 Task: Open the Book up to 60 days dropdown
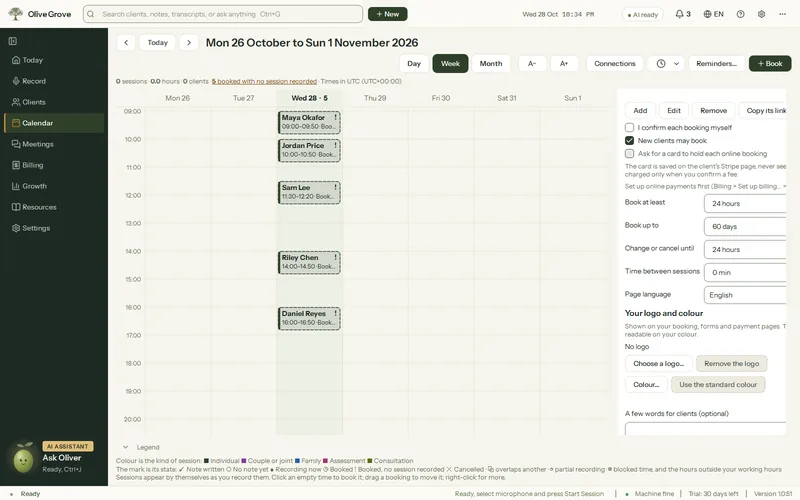point(745,227)
